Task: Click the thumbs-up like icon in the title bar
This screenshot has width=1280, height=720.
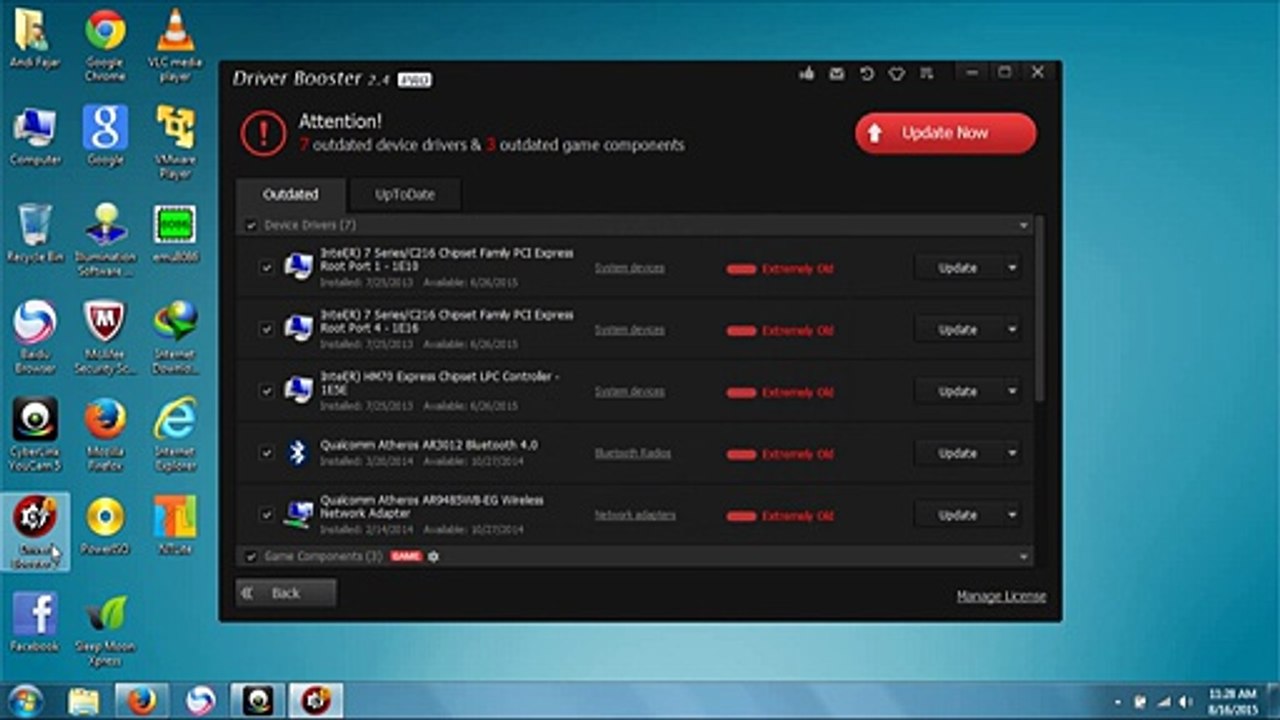Action: pyautogui.click(x=807, y=74)
